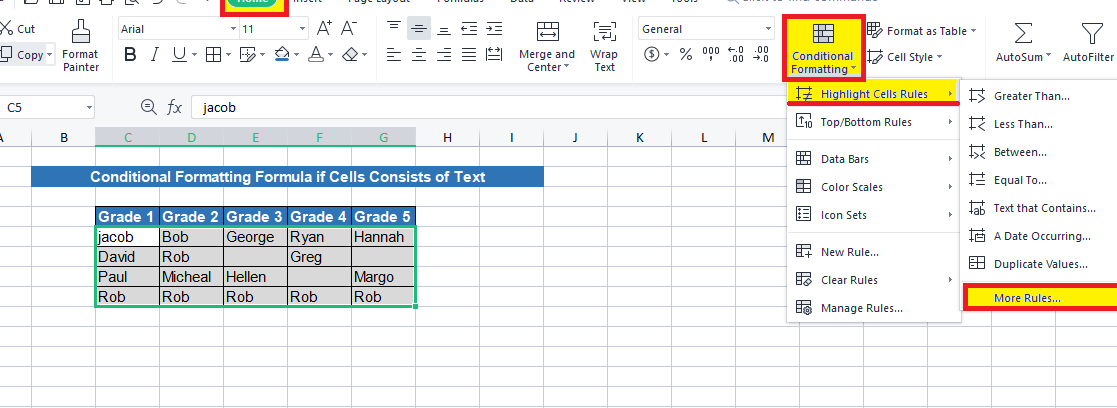Click the Borders grid icon
The width and height of the screenshot is (1117, 408).
pyautogui.click(x=213, y=55)
